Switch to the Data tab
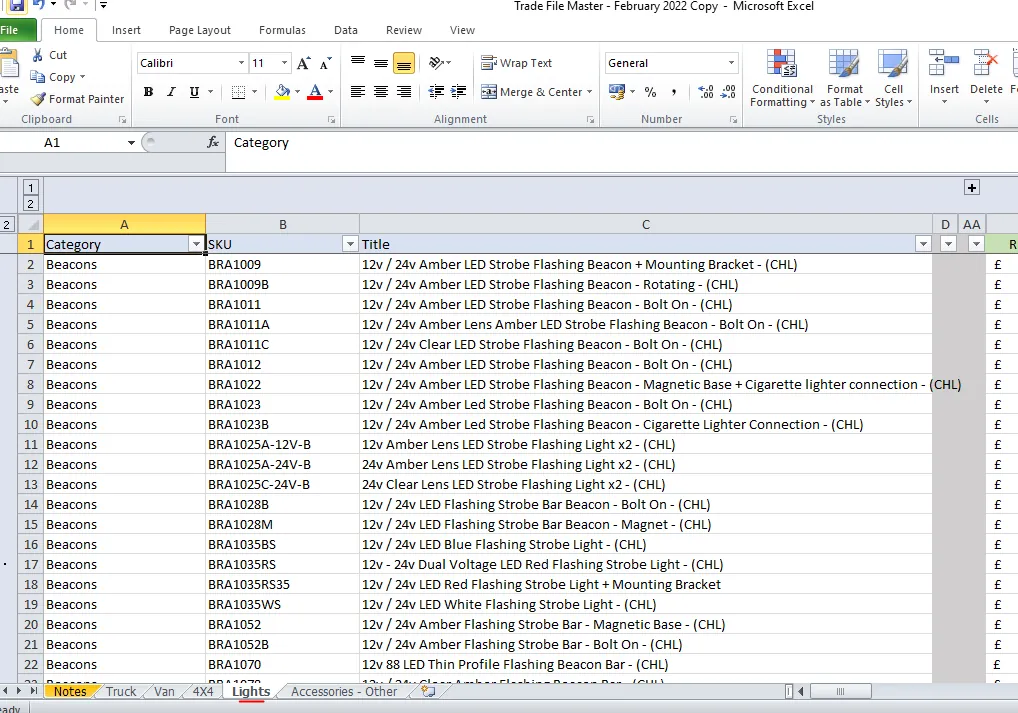The image size is (1018, 713). (346, 31)
